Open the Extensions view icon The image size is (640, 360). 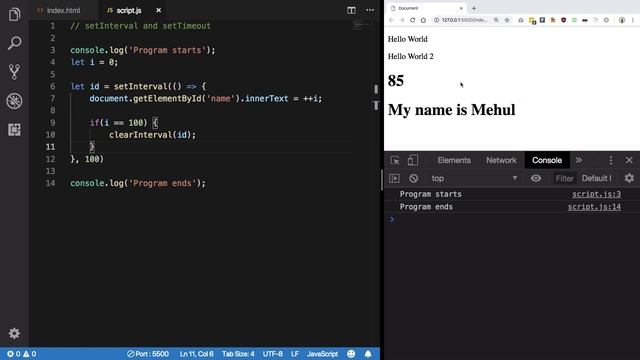click(x=14, y=130)
